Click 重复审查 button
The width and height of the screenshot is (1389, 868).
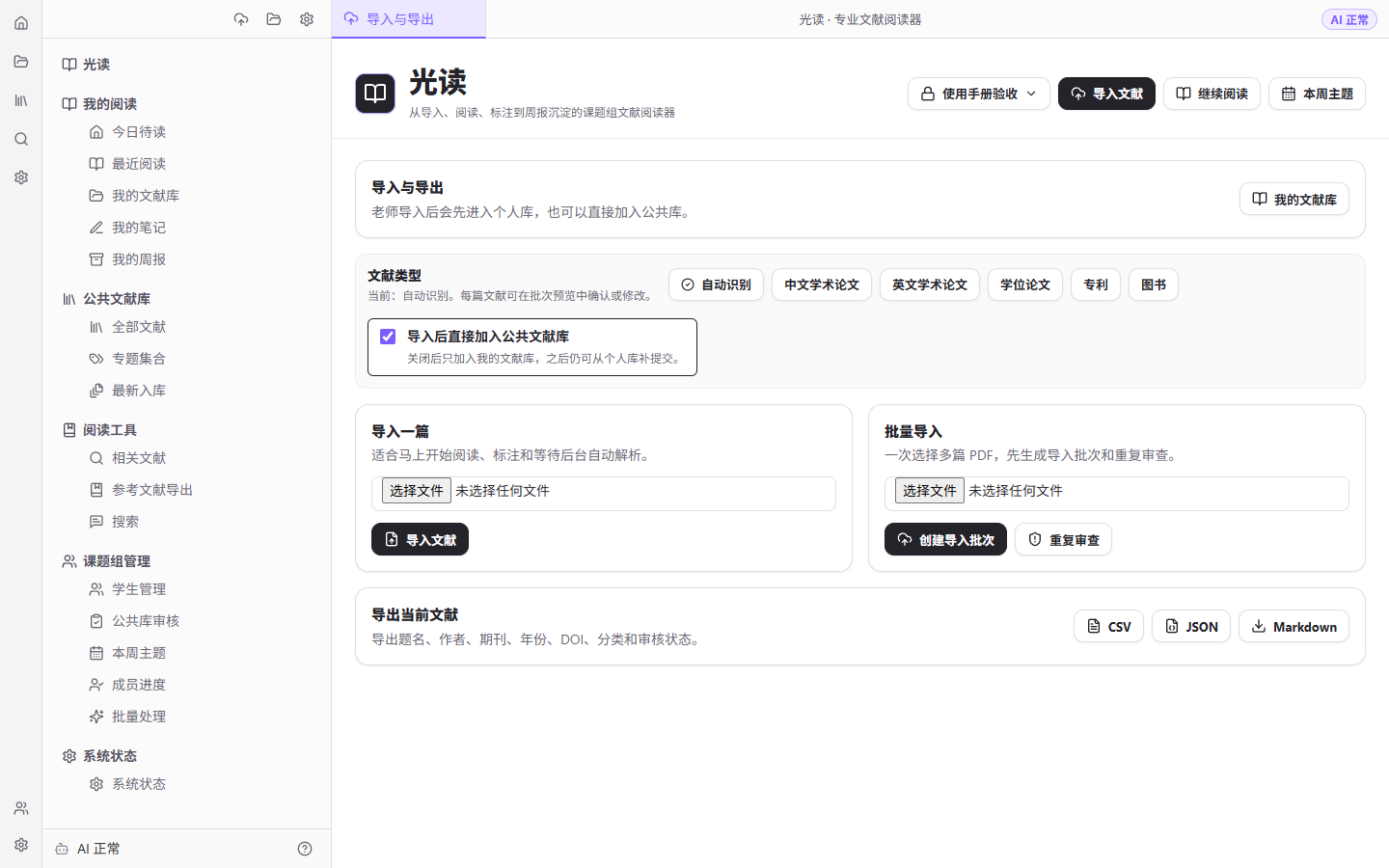(x=1063, y=539)
